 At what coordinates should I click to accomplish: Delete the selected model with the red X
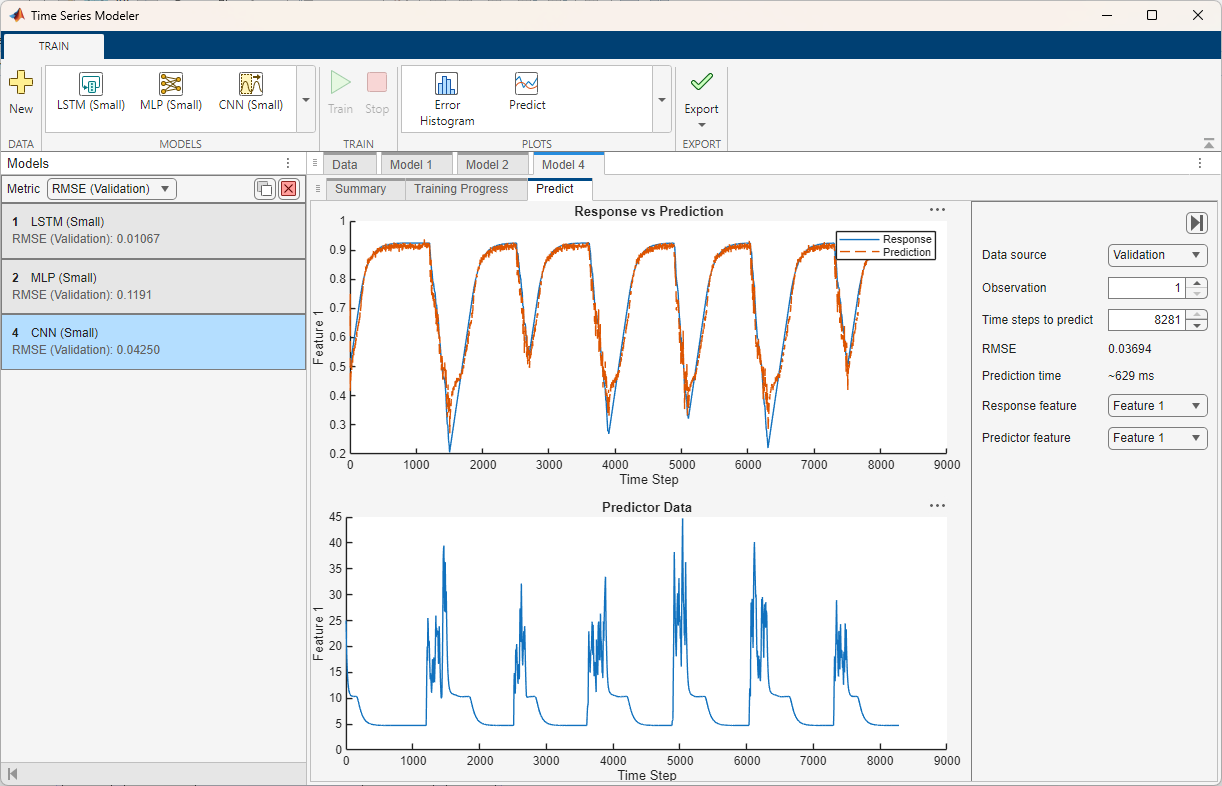(x=289, y=188)
